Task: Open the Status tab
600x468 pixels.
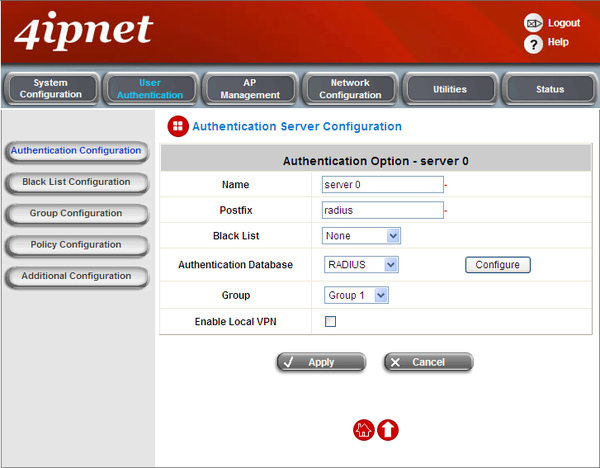Action: (550, 89)
